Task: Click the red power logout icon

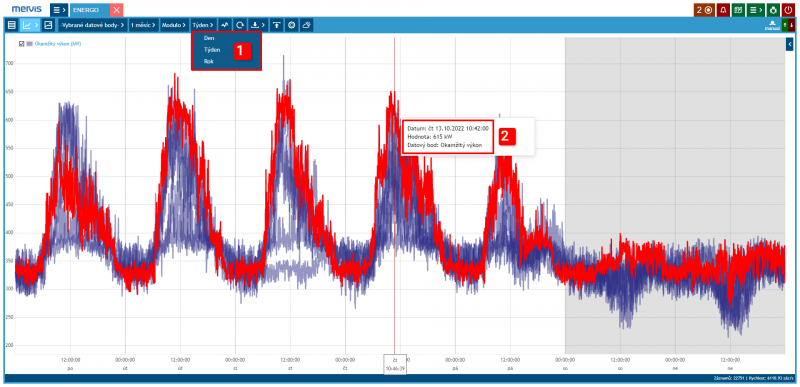Action: tap(788, 9)
